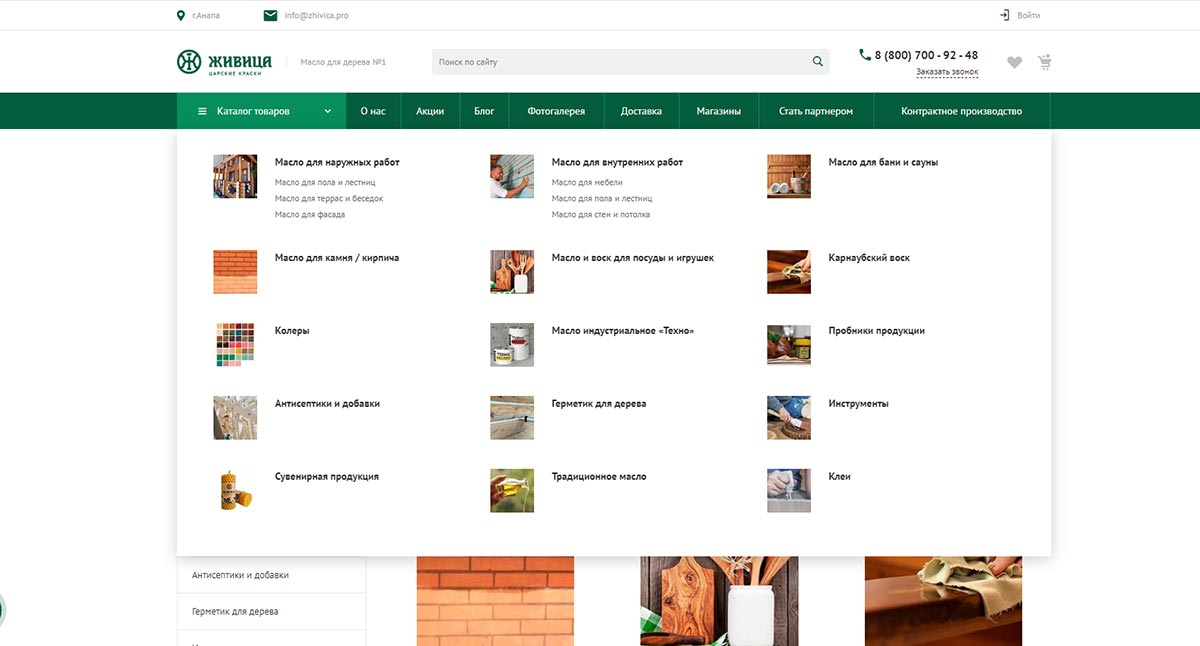1200x646 pixels.
Task: Click the search input field
Action: (x=620, y=62)
